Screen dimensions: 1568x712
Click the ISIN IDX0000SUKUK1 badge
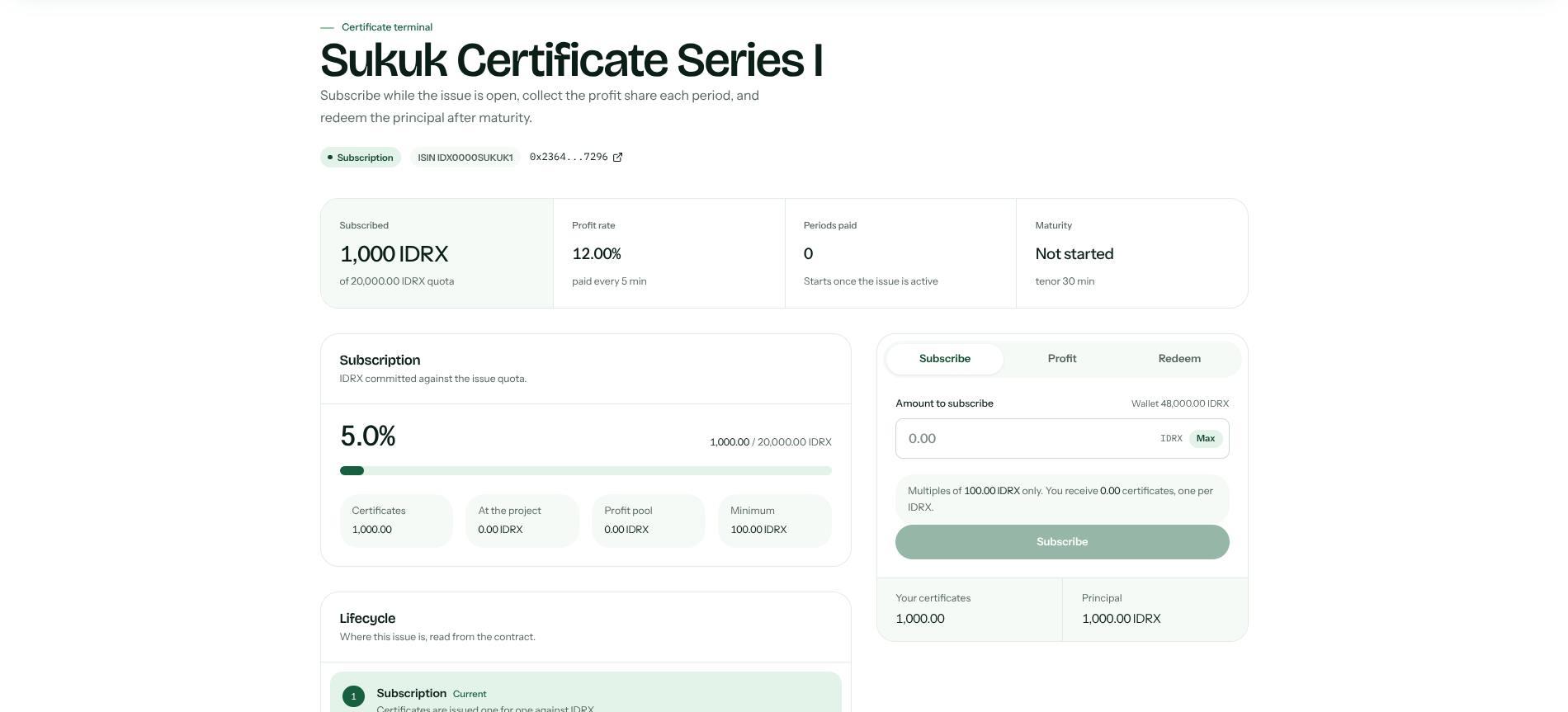(465, 158)
